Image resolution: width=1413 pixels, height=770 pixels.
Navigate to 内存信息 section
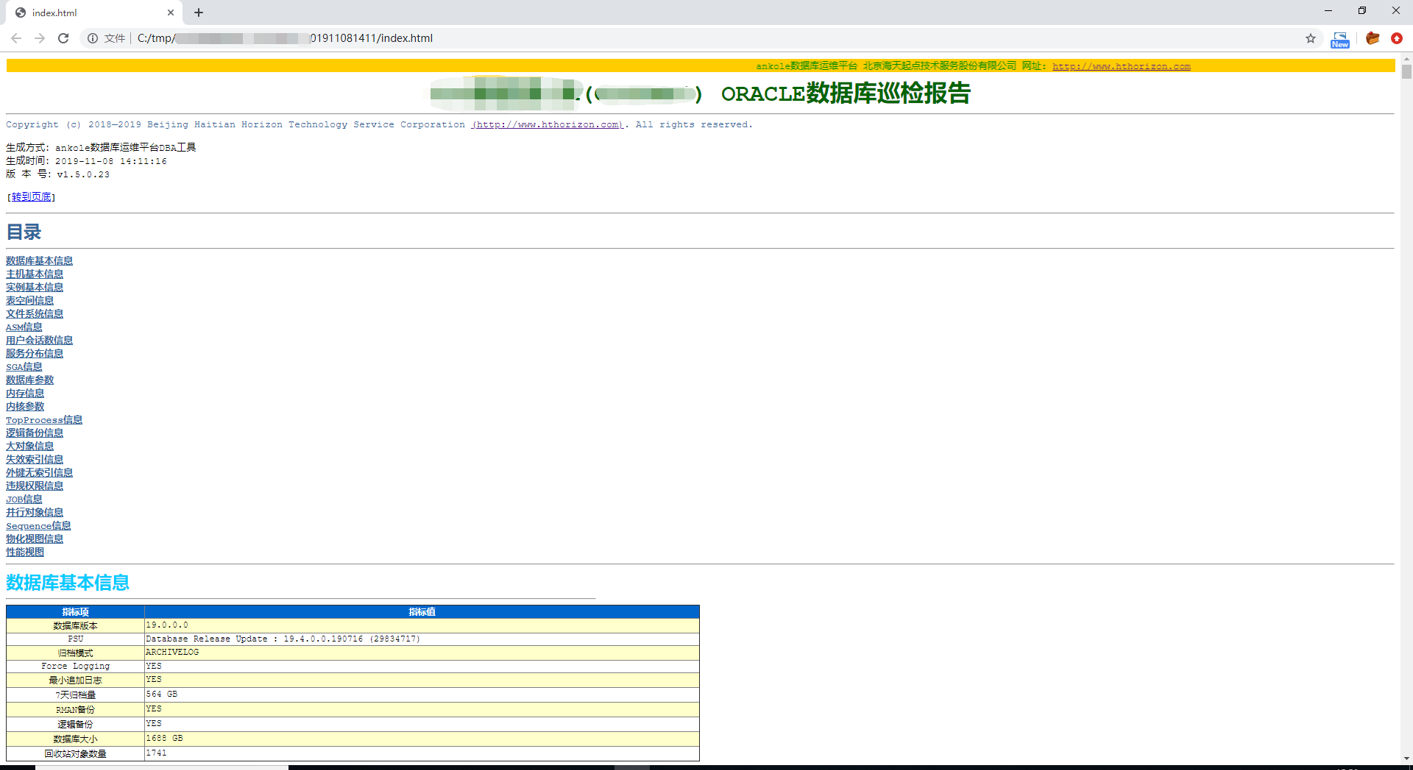25,393
